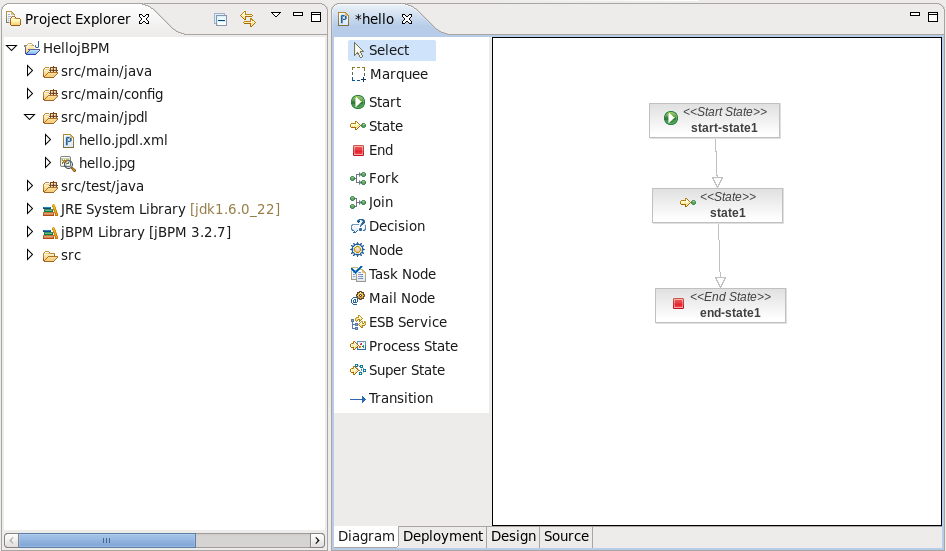Expand the plain src folder
The height and width of the screenshot is (551, 946).
tap(30, 254)
